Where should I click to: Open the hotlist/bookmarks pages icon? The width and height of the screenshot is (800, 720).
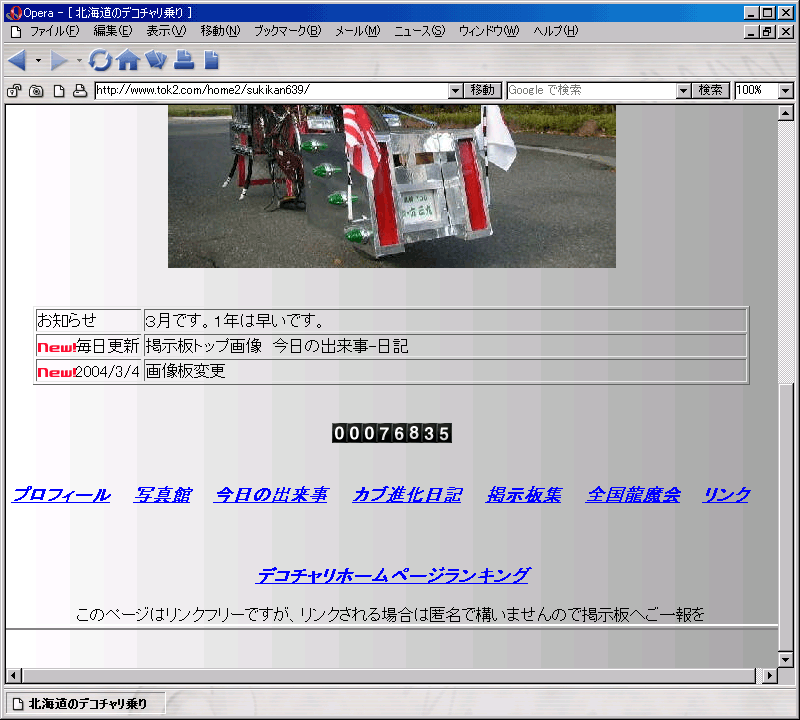click(156, 59)
